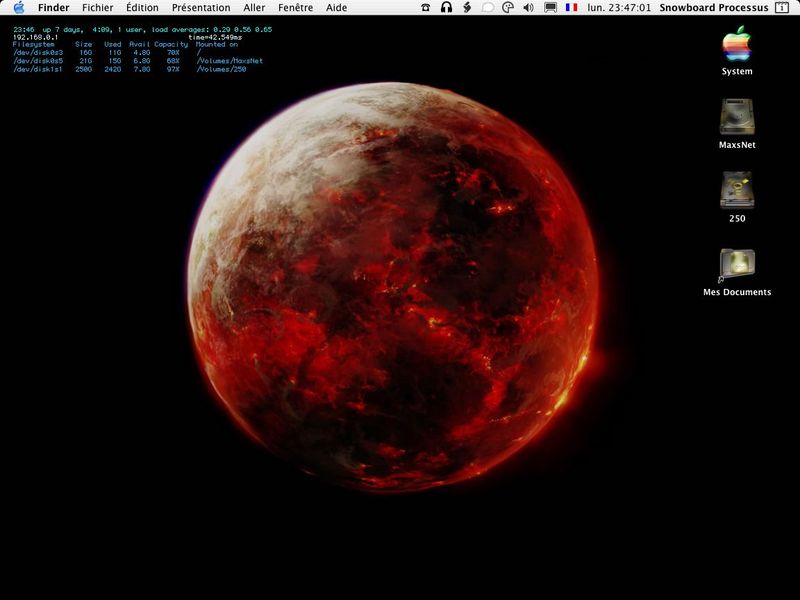Open the Displays menu bar icon

pyautogui.click(x=550, y=8)
